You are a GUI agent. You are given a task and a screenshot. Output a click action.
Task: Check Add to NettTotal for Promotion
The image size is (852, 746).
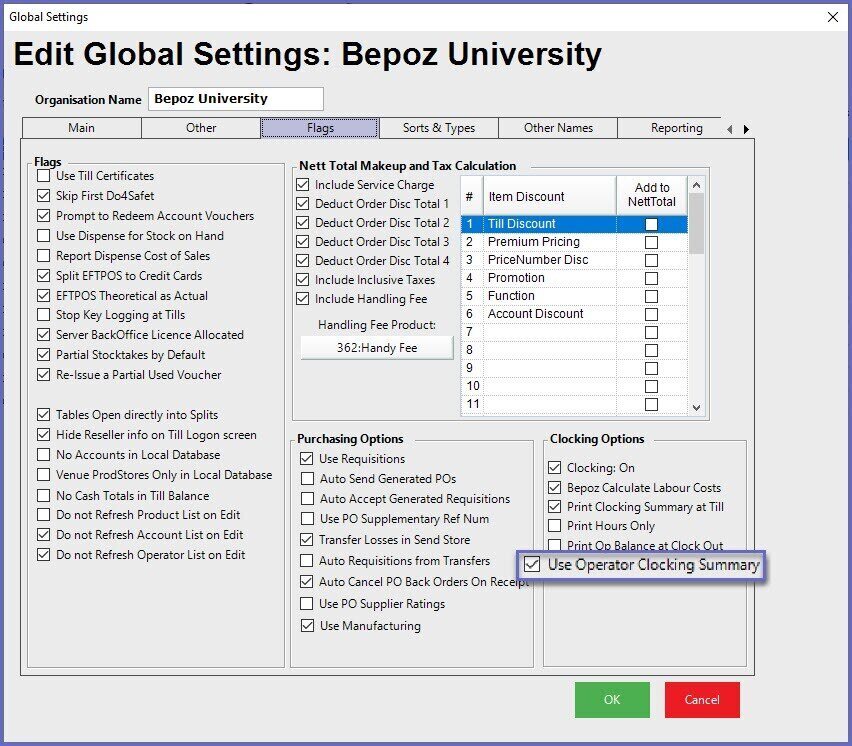651,278
